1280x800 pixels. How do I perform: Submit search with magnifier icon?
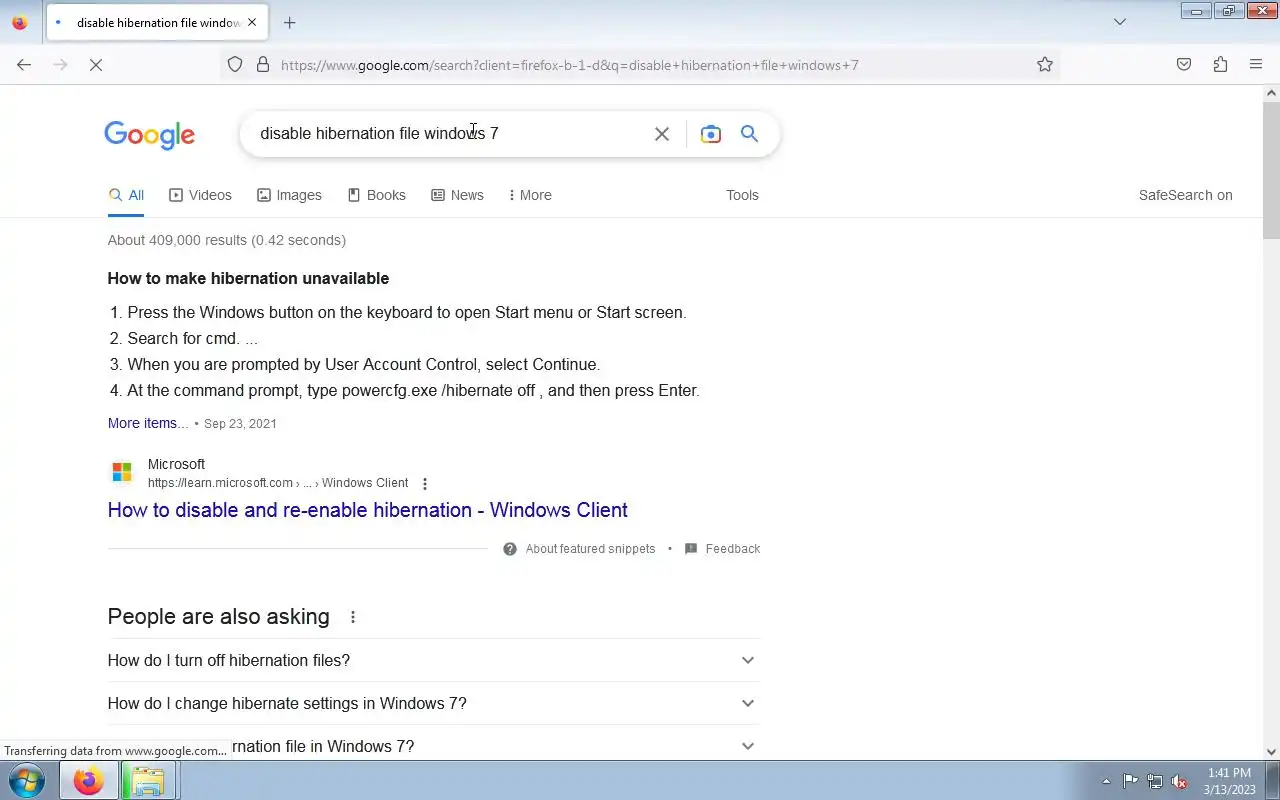tap(749, 134)
